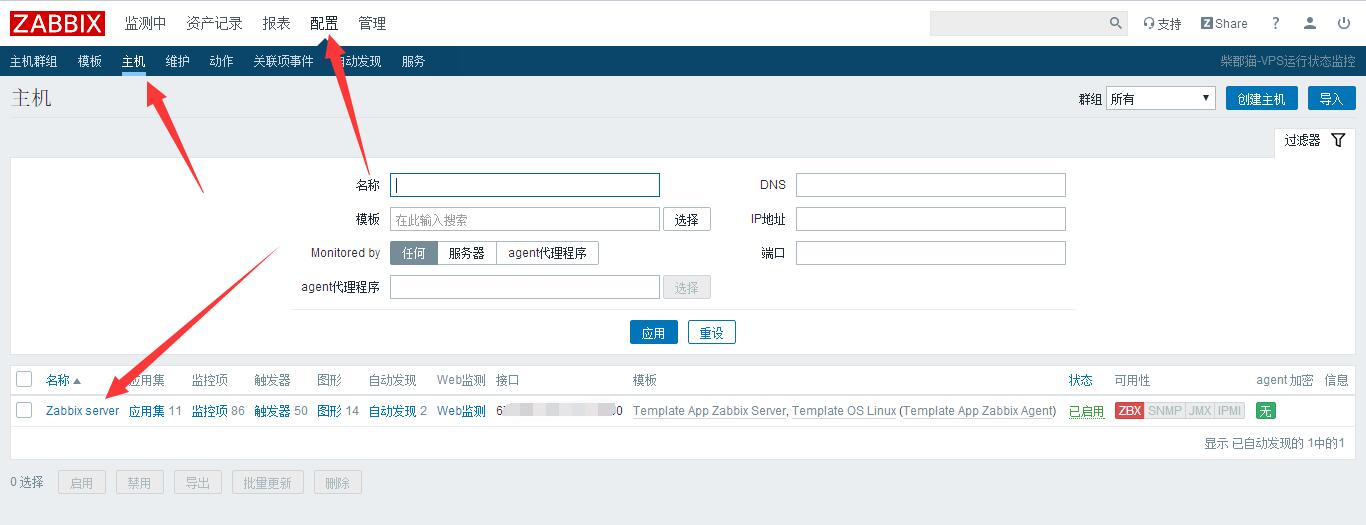Click the 应用 filter button
The height and width of the screenshot is (525, 1366).
(654, 332)
